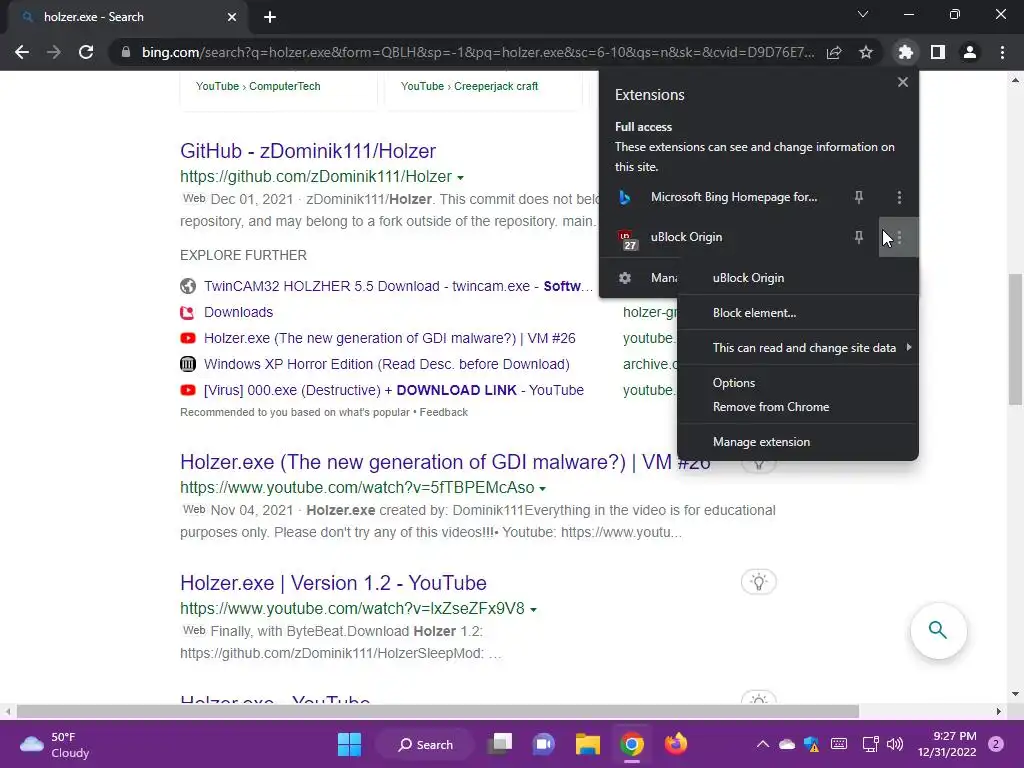Open Holzer.exe VM #26 explore further link
Screen dimensions: 1024x768
point(389,338)
